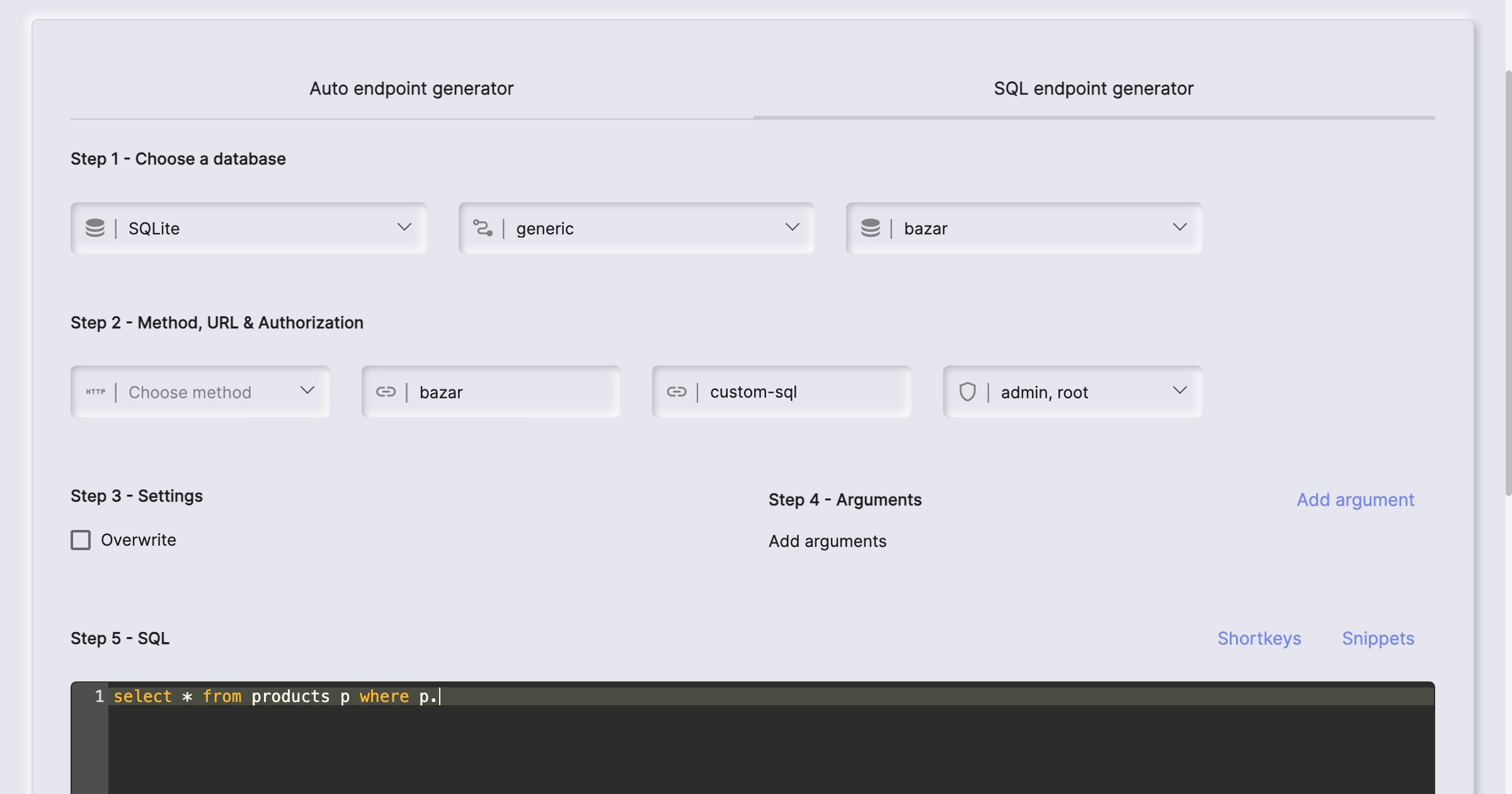Click the link icon beside custom-sql
The image size is (1512, 794).
pos(677,392)
